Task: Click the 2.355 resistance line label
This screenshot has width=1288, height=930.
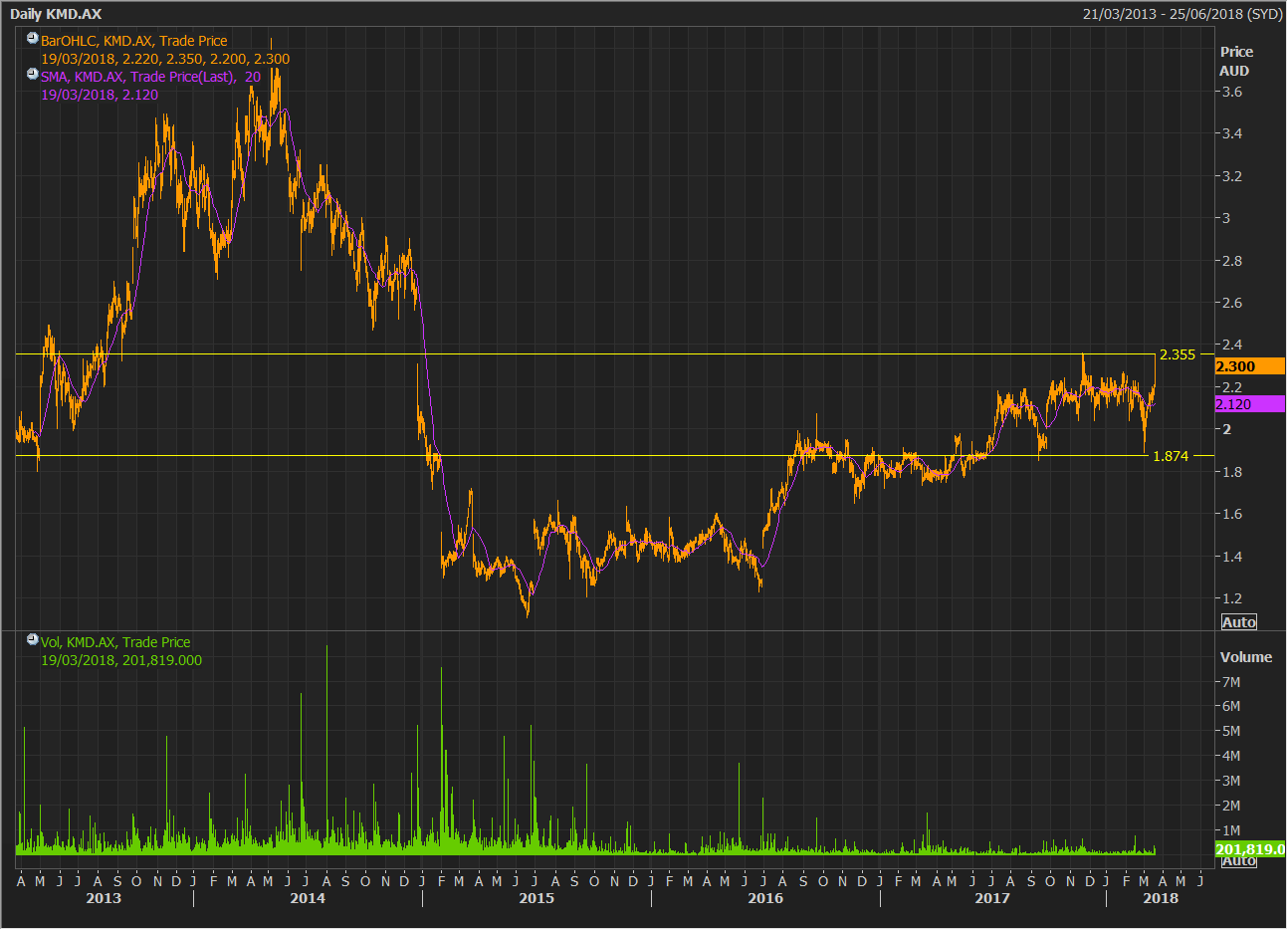Action: point(1178,354)
